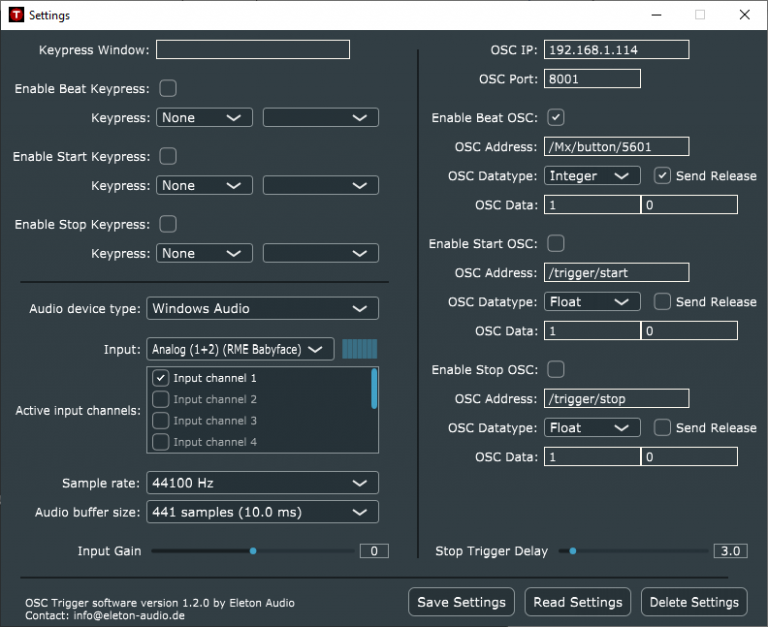Select the Analog (1+2) Input dropdown
768x627 pixels.
click(239, 349)
